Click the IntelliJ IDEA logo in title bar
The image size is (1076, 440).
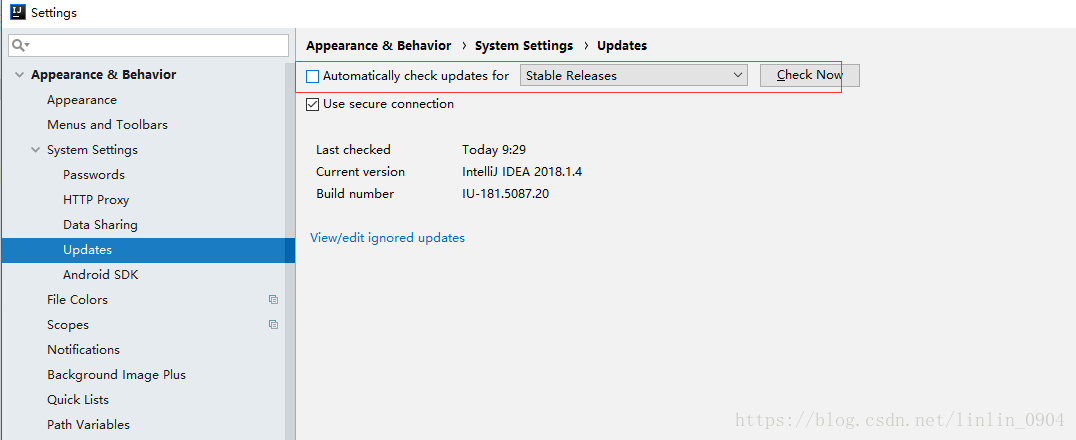click(19, 12)
